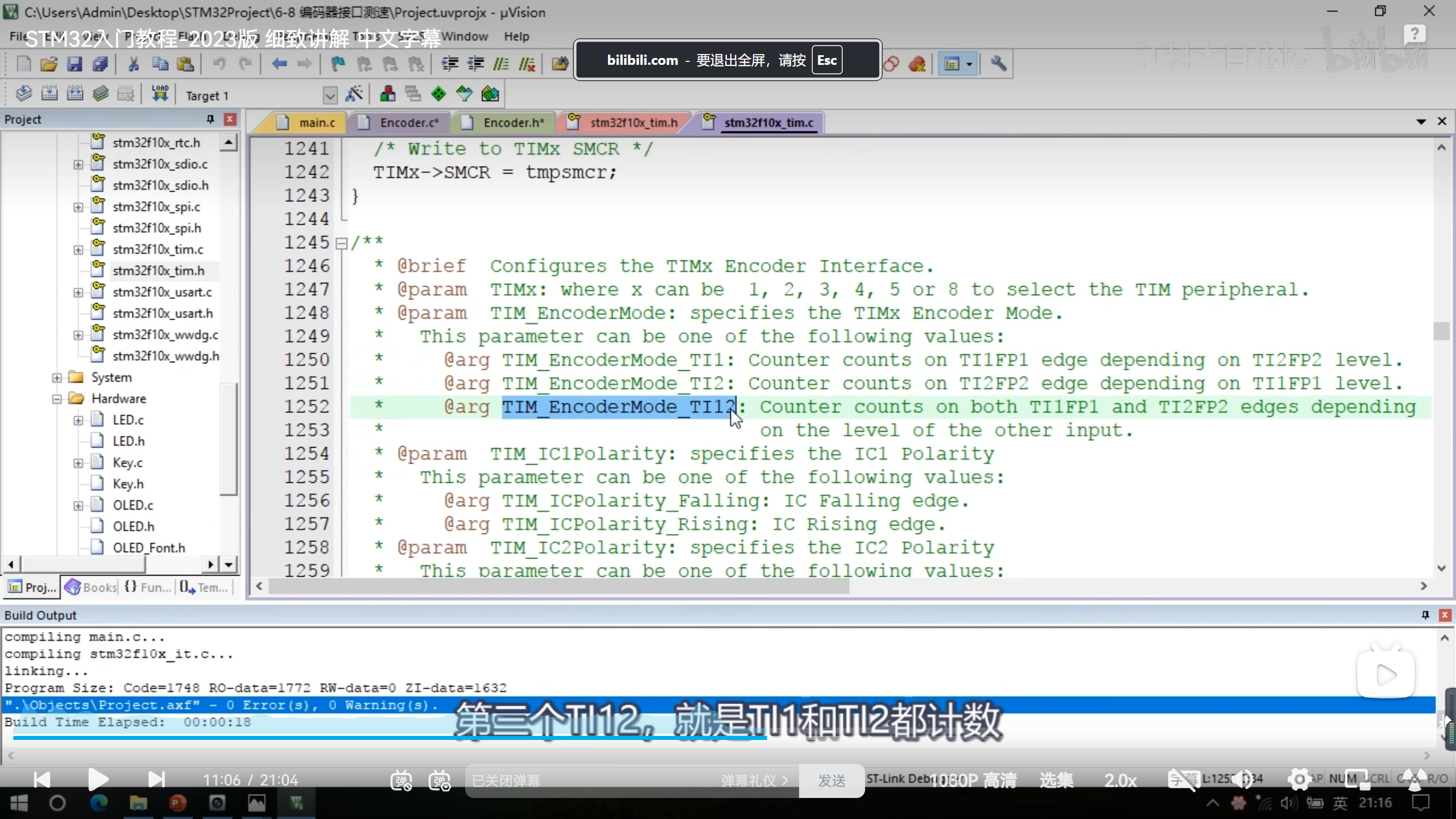This screenshot has width=1456, height=819.
Task: Click the Download LOAD icon
Action: (x=160, y=94)
